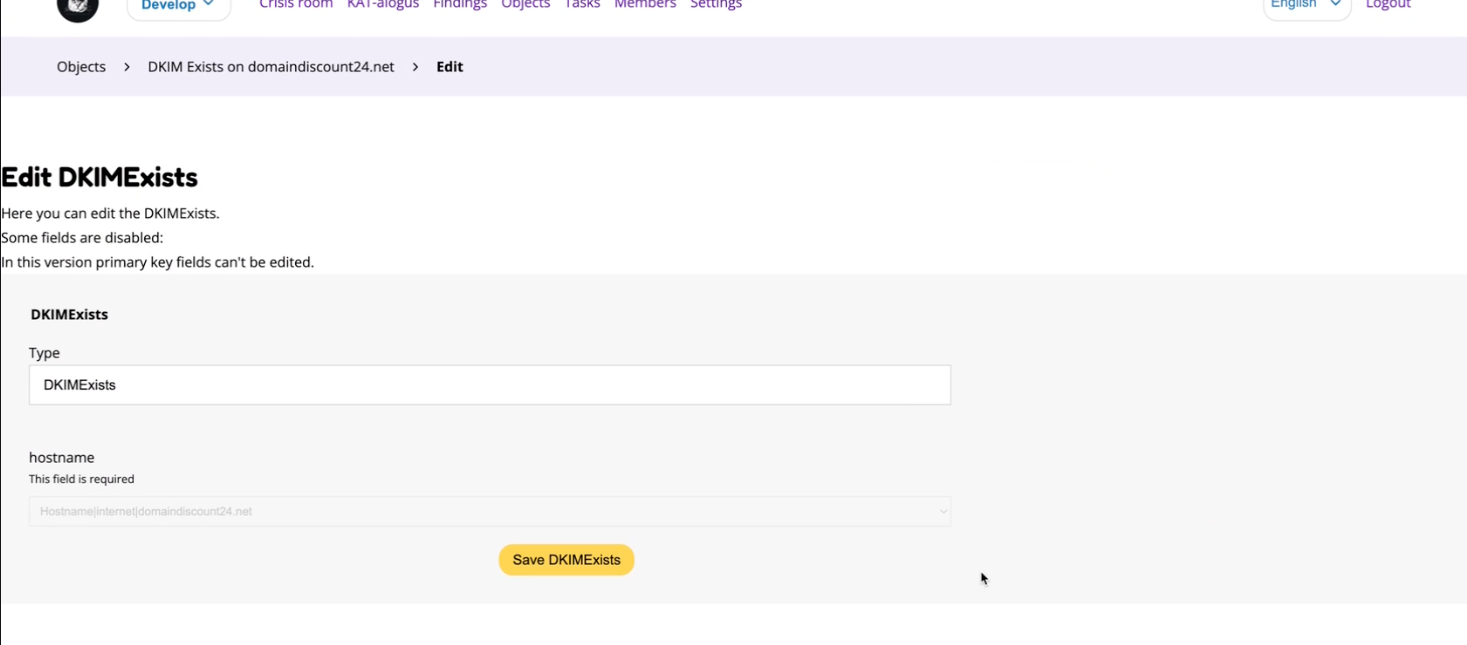Click the disabled hostname value field

click(490, 511)
